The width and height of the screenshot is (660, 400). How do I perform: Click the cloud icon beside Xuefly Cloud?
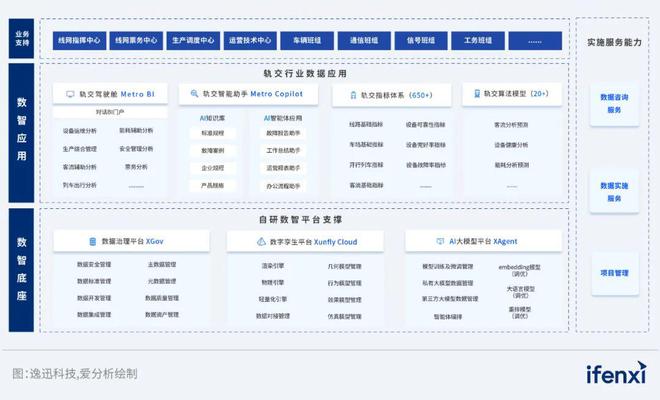coord(261,242)
